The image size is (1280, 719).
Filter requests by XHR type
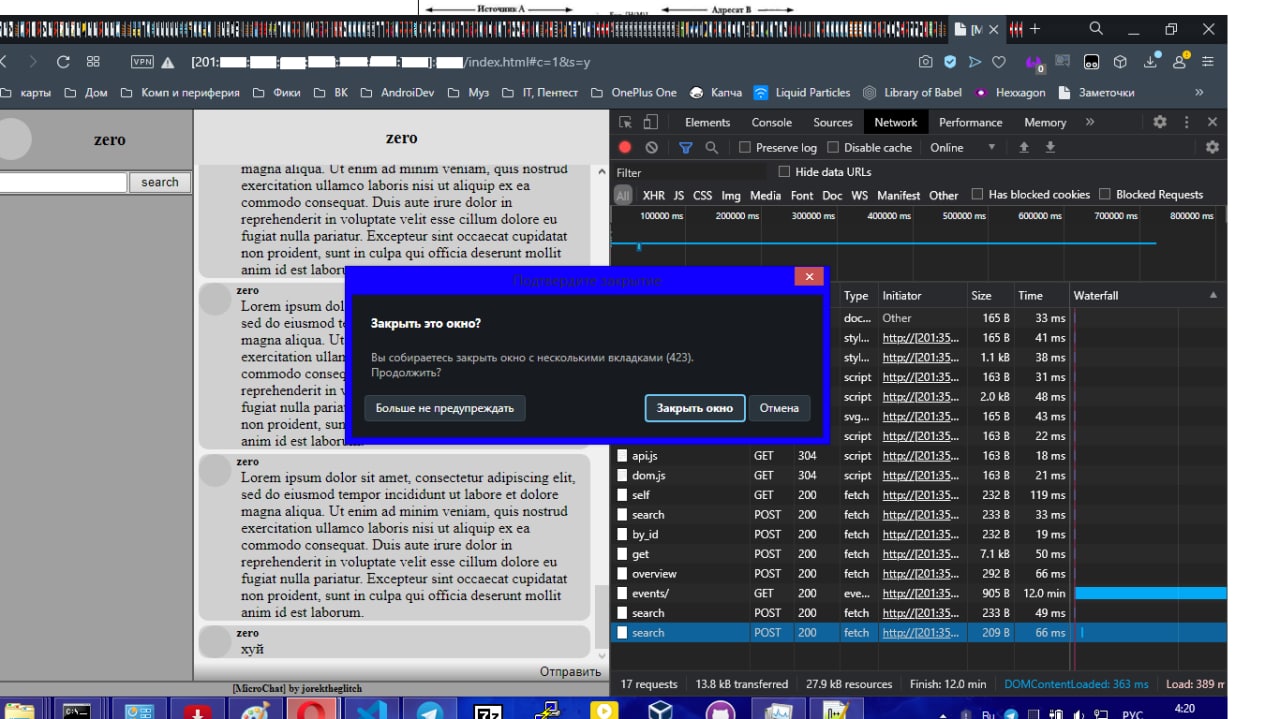[x=653, y=195]
